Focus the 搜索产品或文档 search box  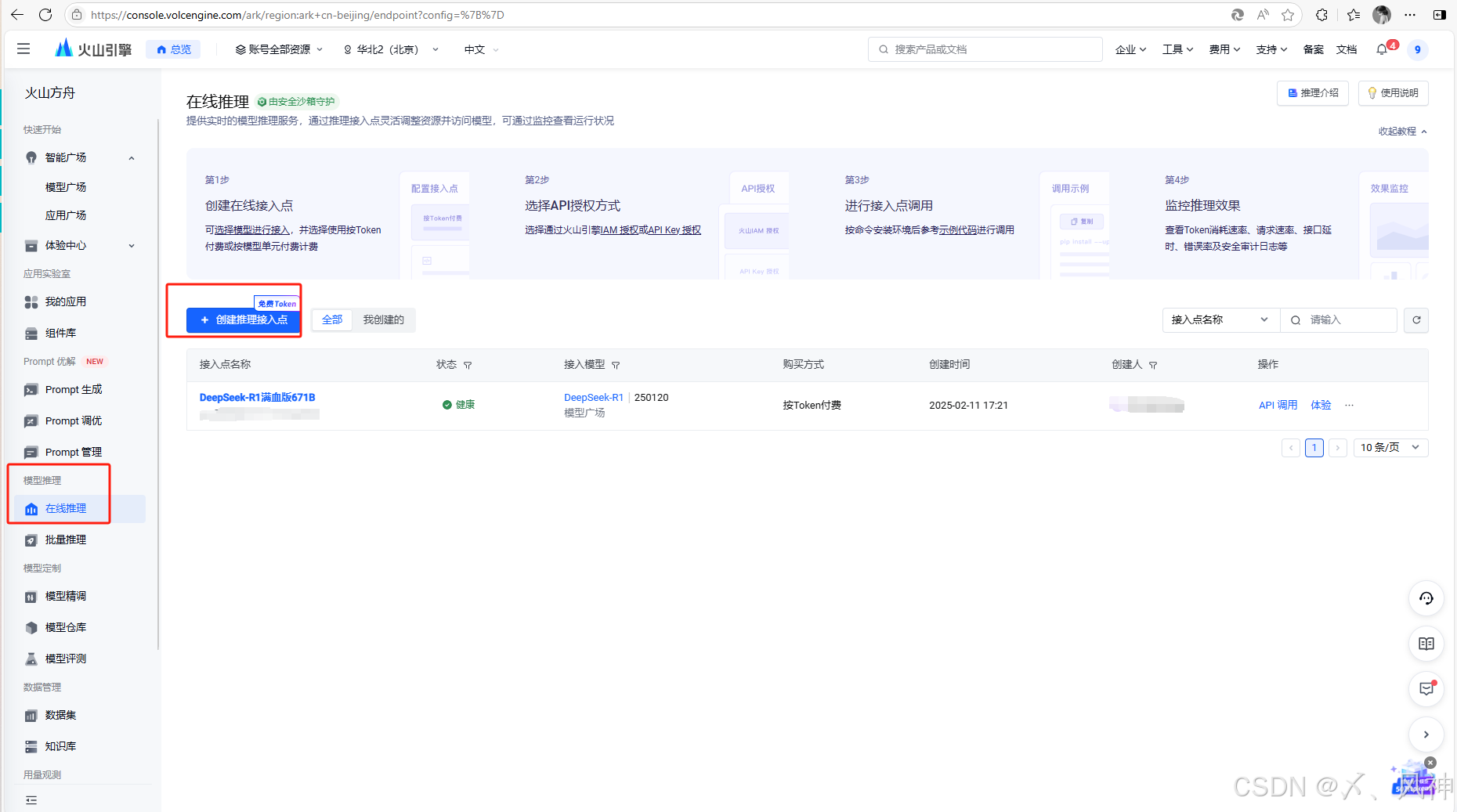coord(985,49)
